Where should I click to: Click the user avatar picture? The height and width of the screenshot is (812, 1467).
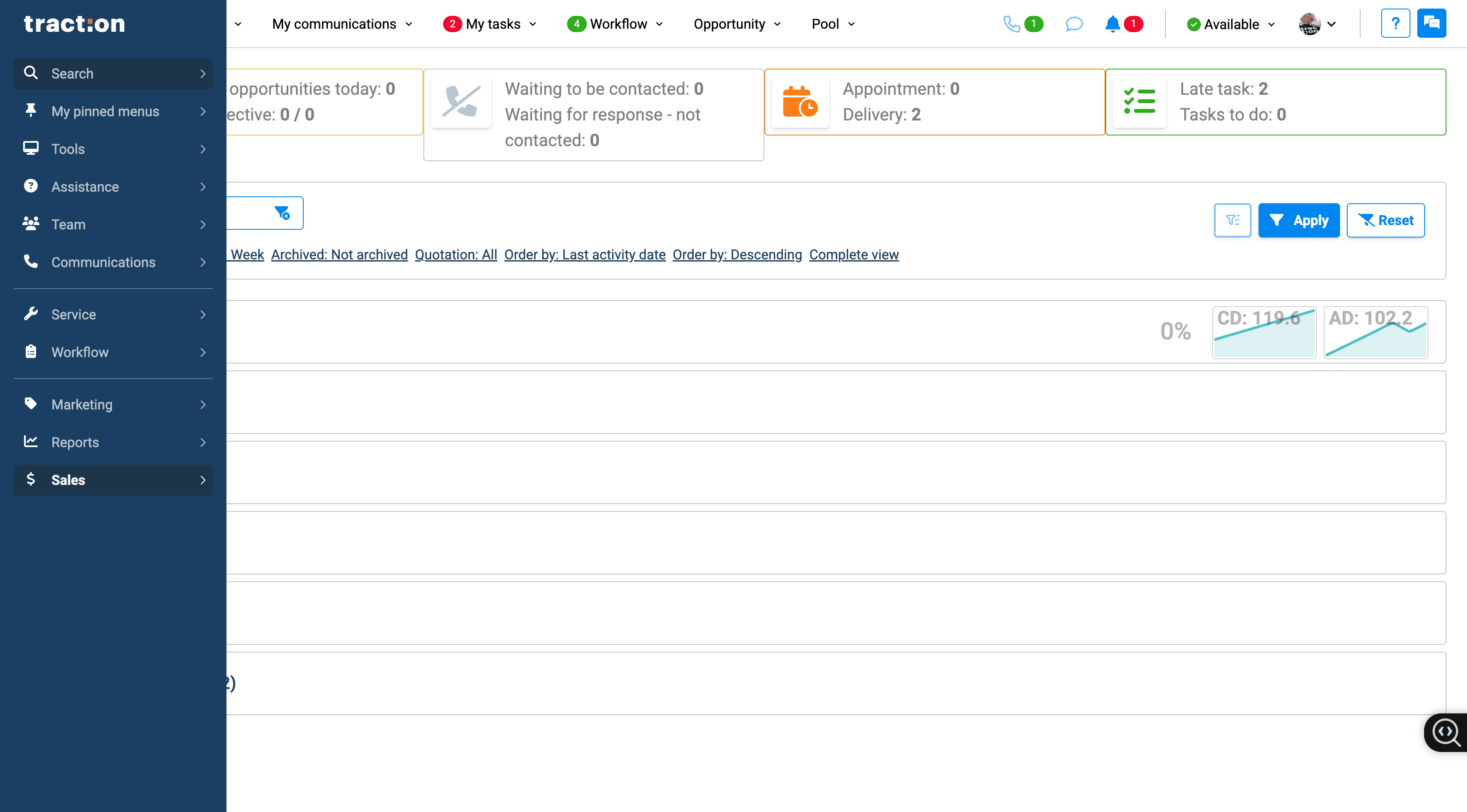(x=1309, y=24)
